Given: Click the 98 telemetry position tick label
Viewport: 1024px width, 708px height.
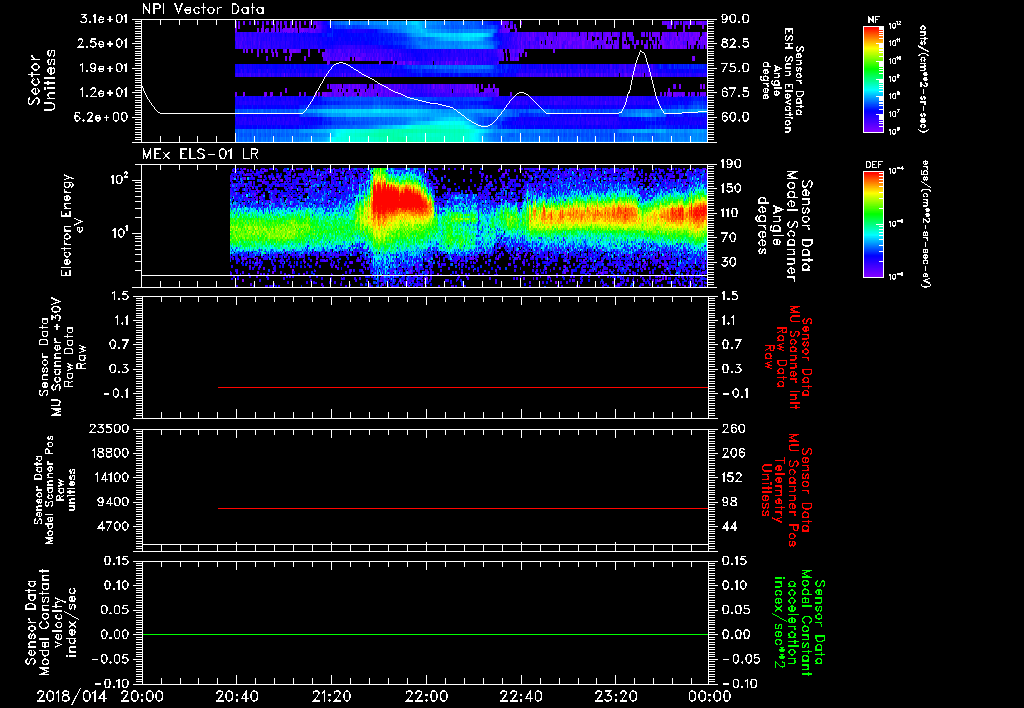Looking at the screenshot, I should (x=729, y=502).
